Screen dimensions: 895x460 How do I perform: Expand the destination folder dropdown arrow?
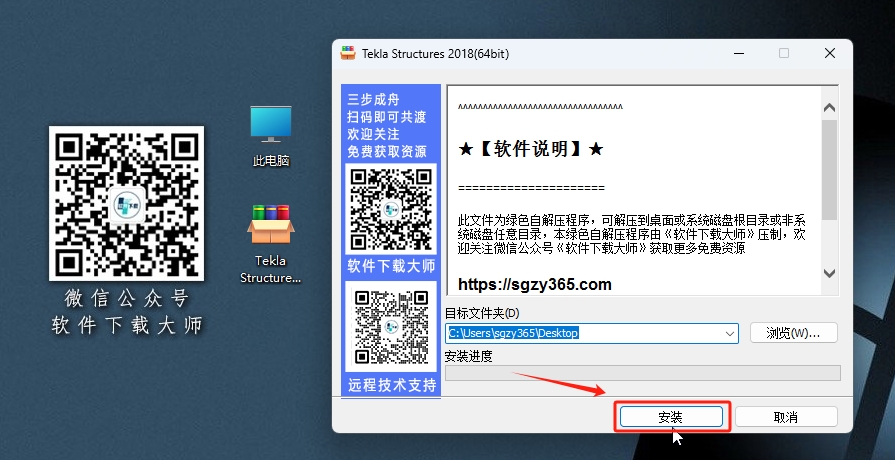729,333
